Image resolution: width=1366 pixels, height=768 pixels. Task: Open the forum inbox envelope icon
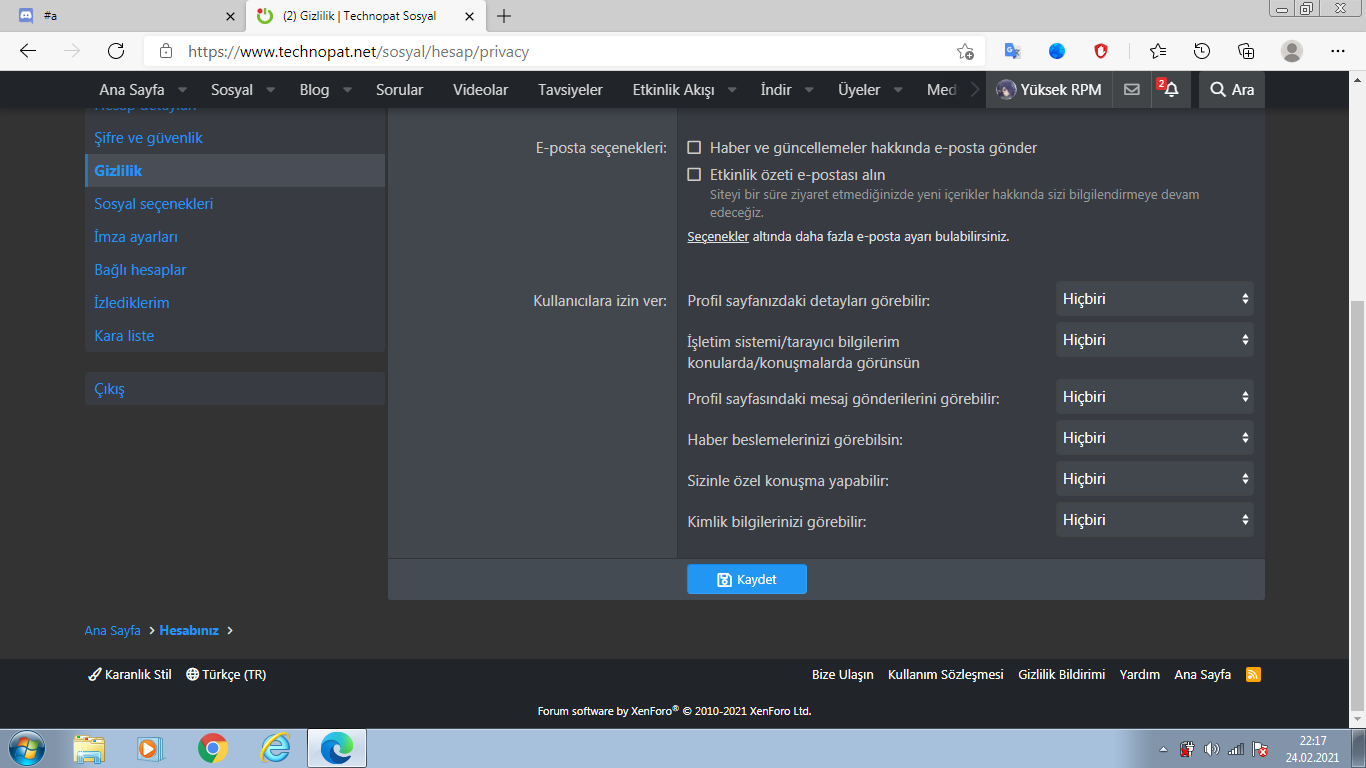1132,89
